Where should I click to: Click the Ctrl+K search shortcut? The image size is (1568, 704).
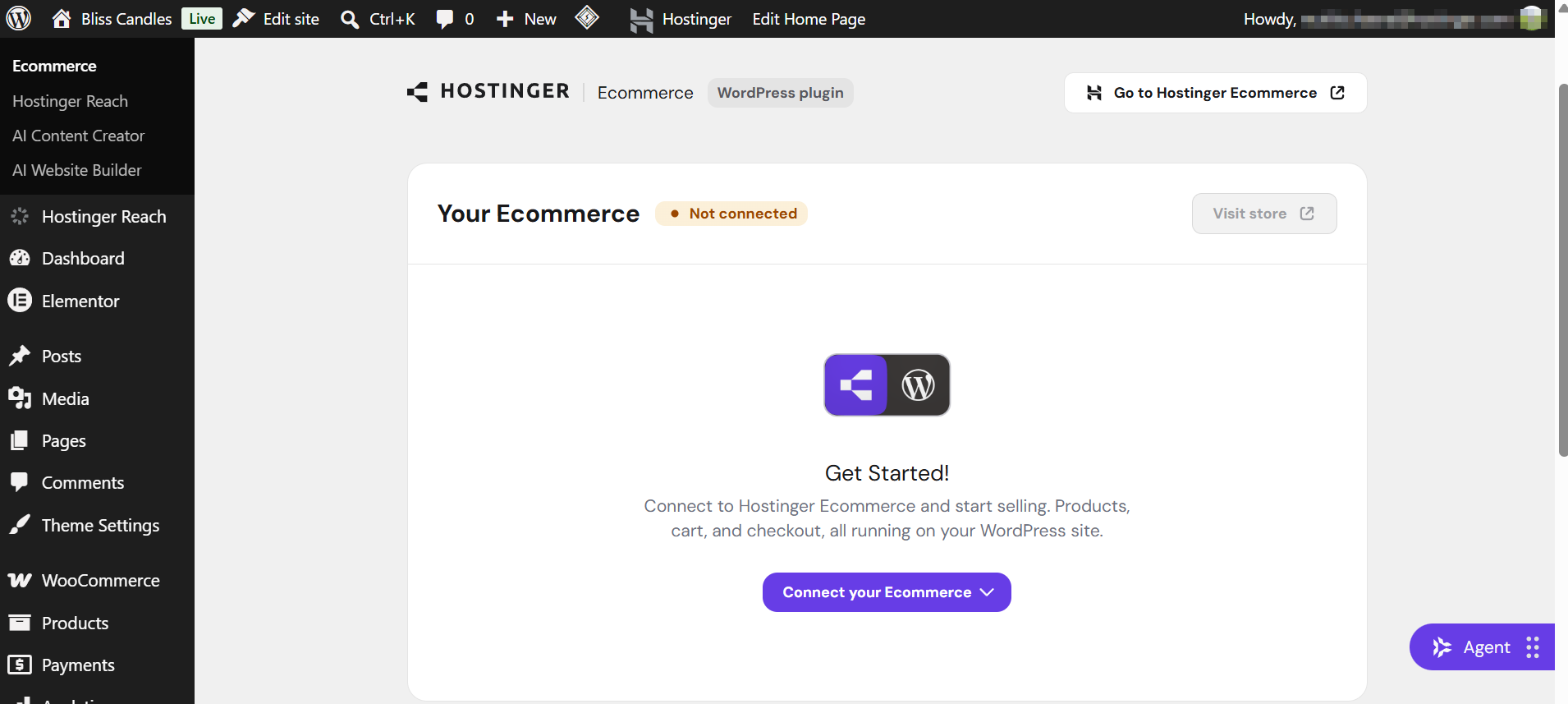(x=392, y=19)
